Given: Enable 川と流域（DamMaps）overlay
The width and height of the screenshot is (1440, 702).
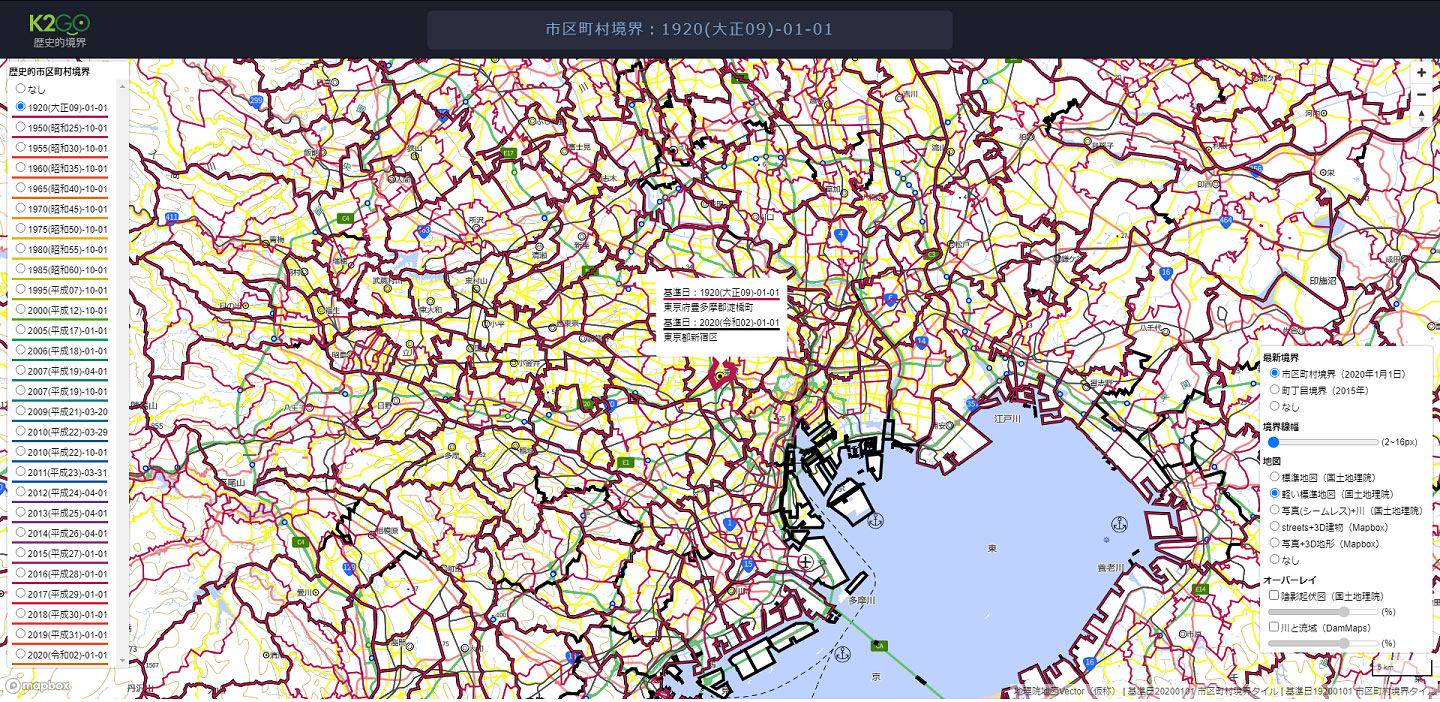Looking at the screenshot, I should pos(1273,627).
